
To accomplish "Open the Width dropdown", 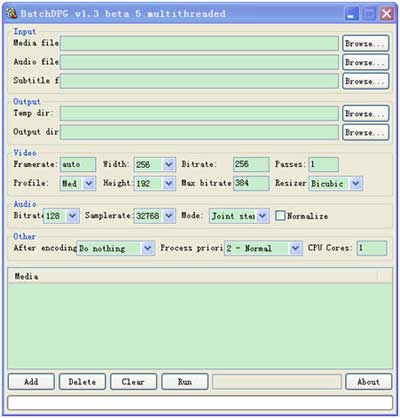I will 155,164.
